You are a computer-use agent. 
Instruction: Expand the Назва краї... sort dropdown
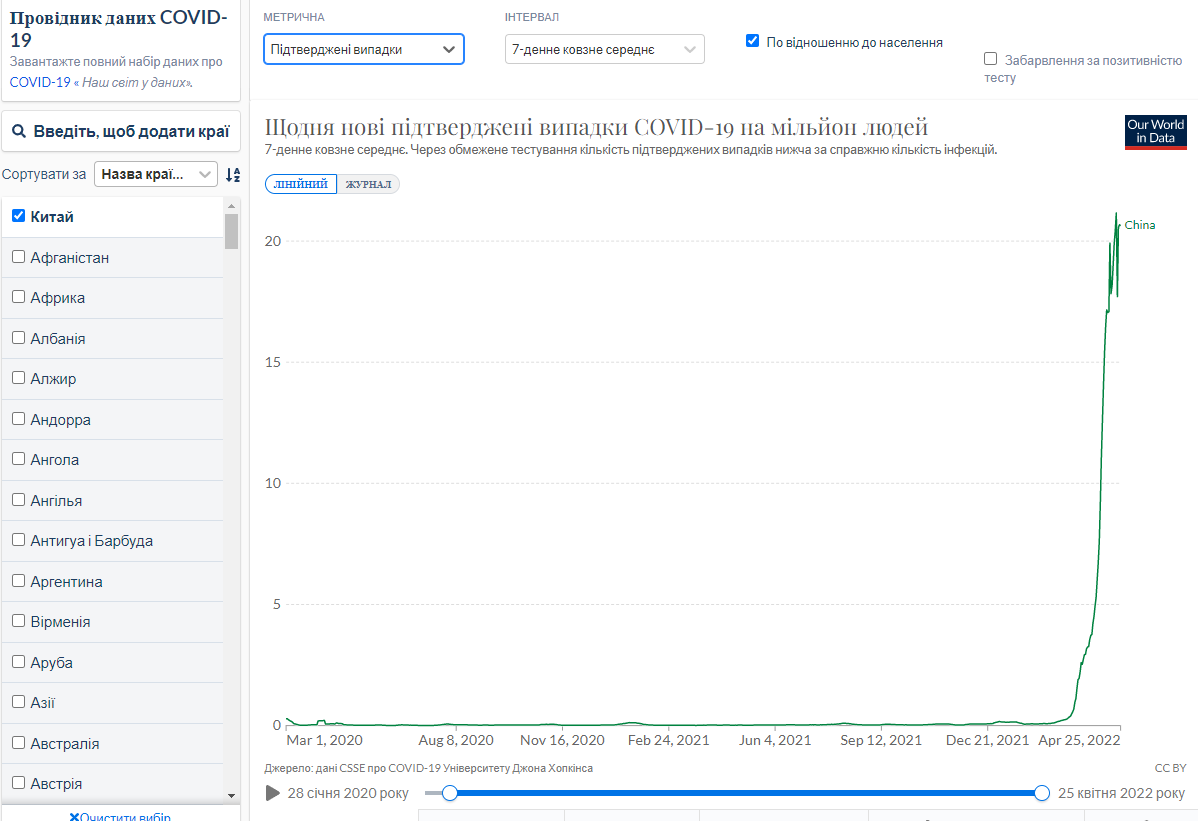tap(156, 174)
